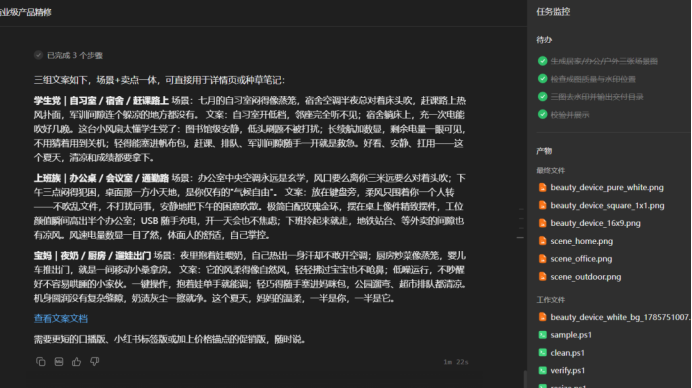Toggle the last completed todo checkmark
The height and width of the screenshot is (388, 692).
tap(542, 114)
